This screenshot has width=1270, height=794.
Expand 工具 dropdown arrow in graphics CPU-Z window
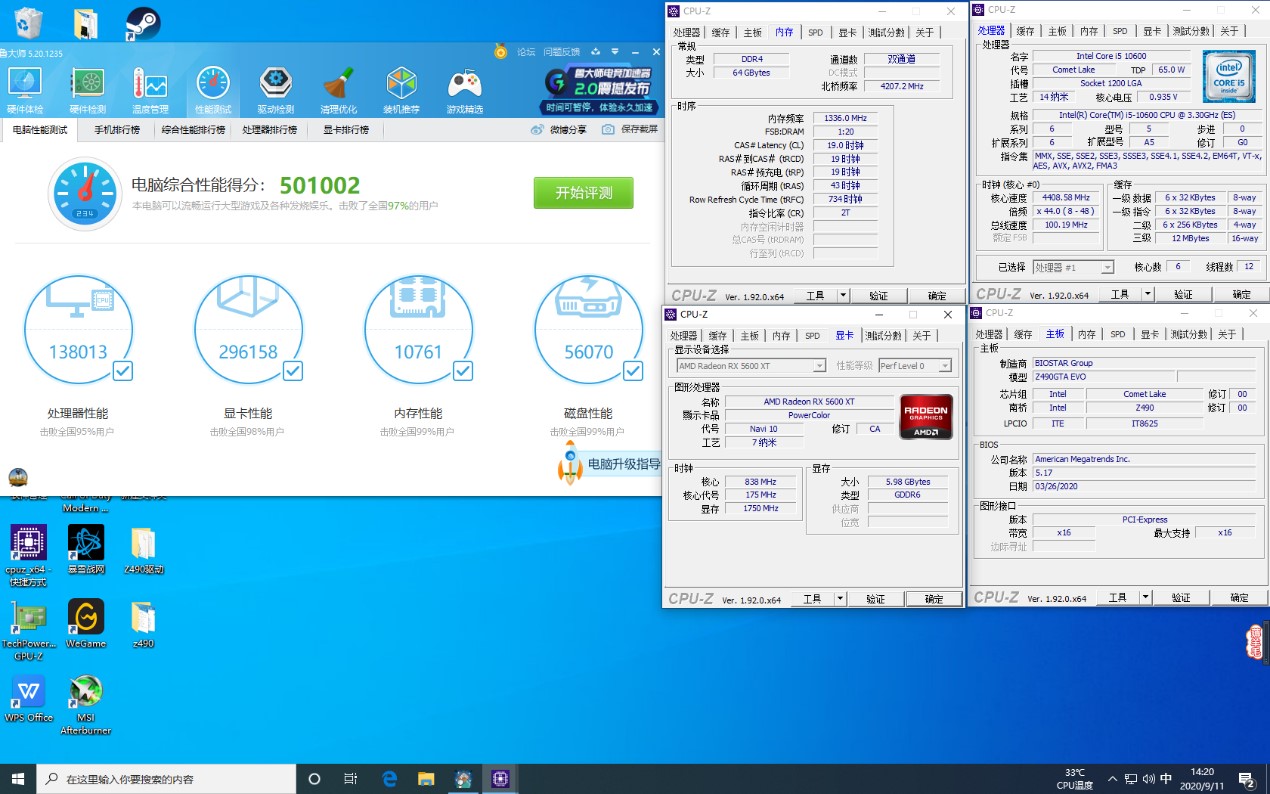tap(840, 599)
